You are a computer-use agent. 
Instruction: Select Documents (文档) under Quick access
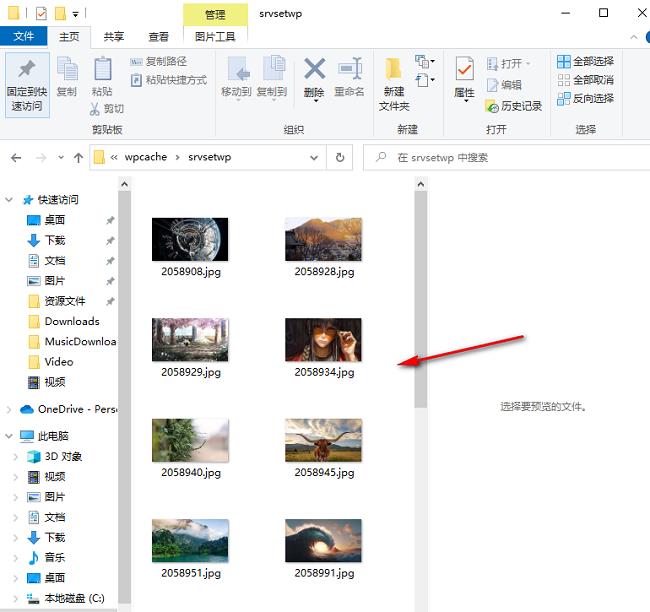[55, 261]
